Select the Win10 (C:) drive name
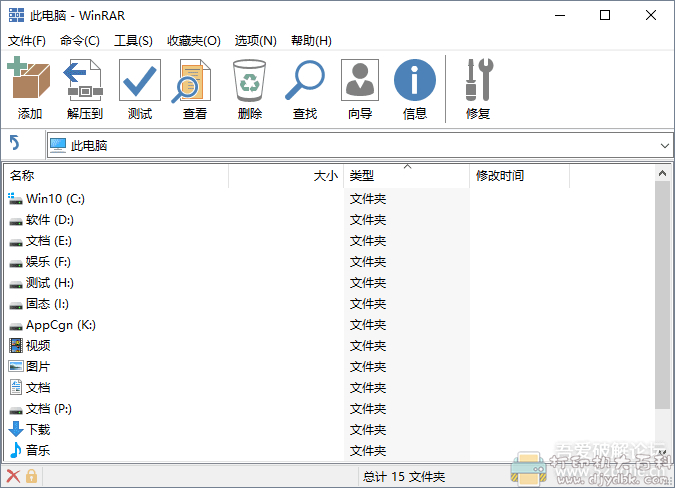675x488 pixels. click(55, 198)
